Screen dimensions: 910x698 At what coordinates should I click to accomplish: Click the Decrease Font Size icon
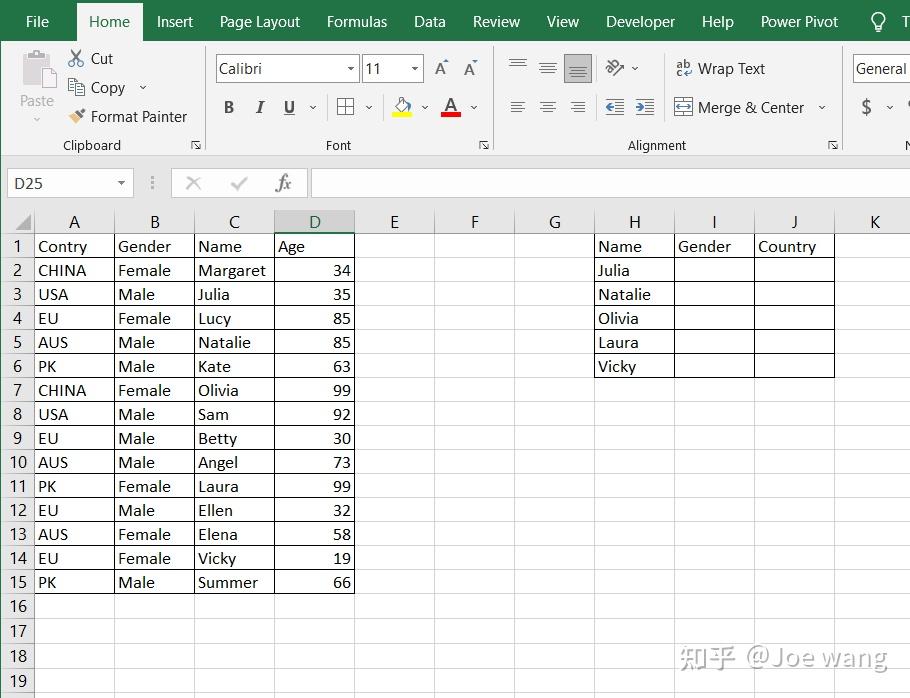pyautogui.click(x=471, y=68)
